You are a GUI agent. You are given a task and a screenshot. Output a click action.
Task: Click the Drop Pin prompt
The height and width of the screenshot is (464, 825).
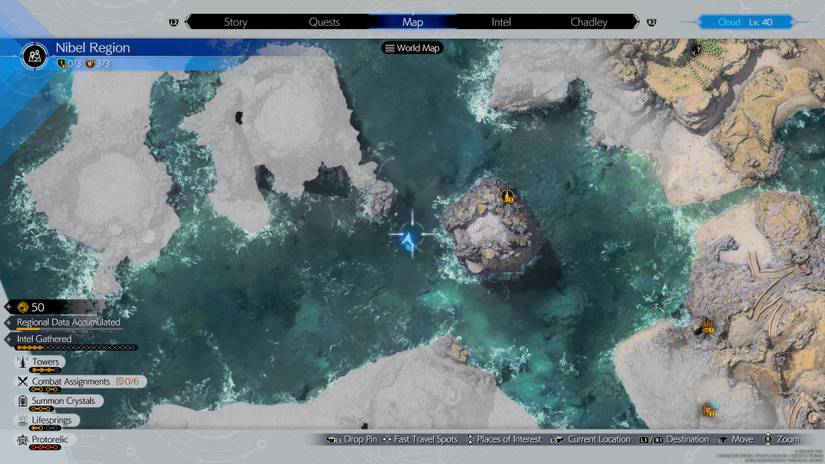(349, 439)
